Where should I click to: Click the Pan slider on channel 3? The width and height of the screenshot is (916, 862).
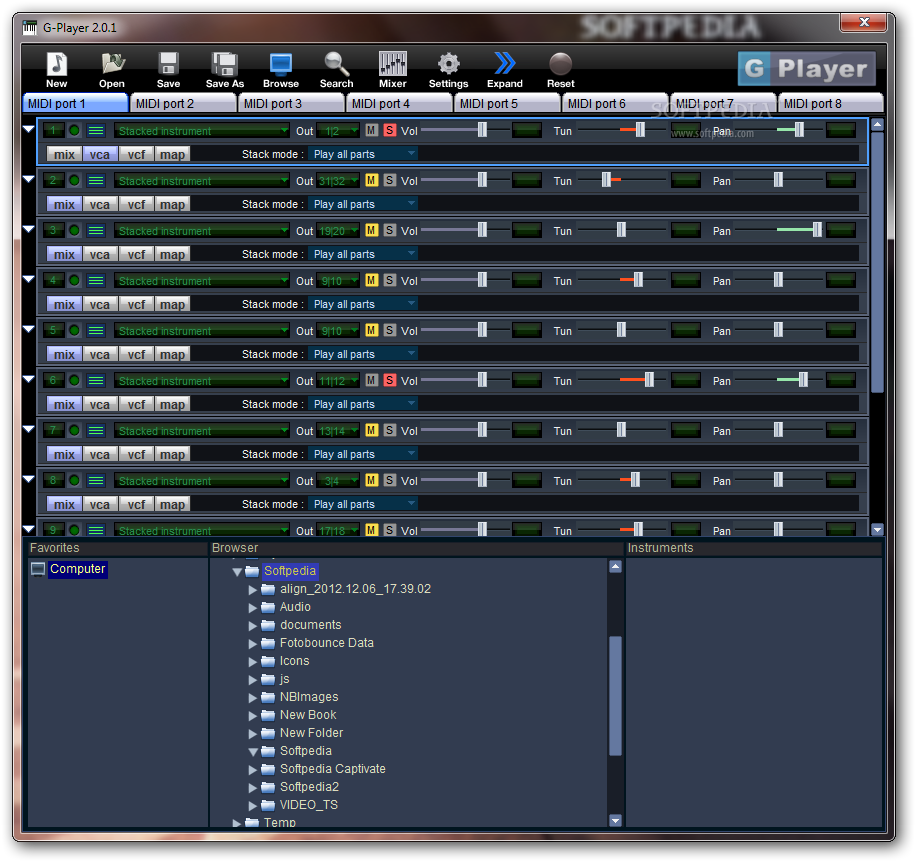(779, 230)
